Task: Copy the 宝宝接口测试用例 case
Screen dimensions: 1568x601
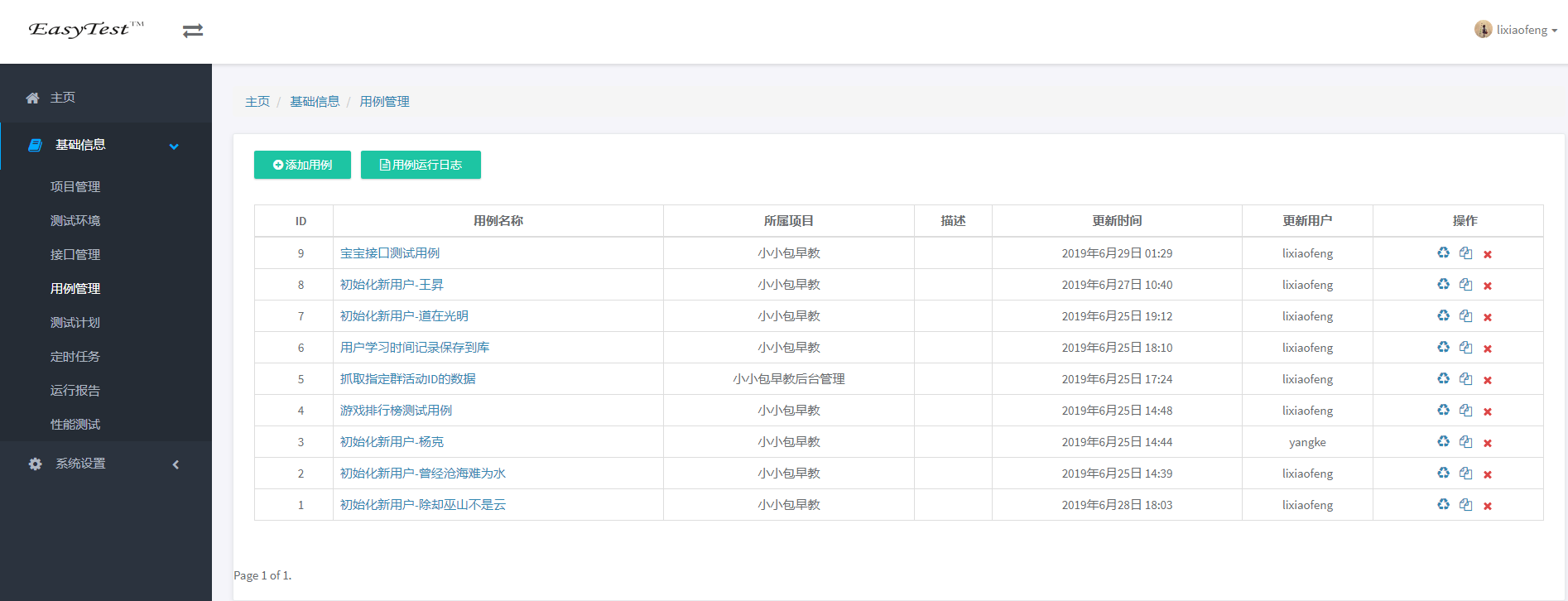Action: coord(1465,252)
